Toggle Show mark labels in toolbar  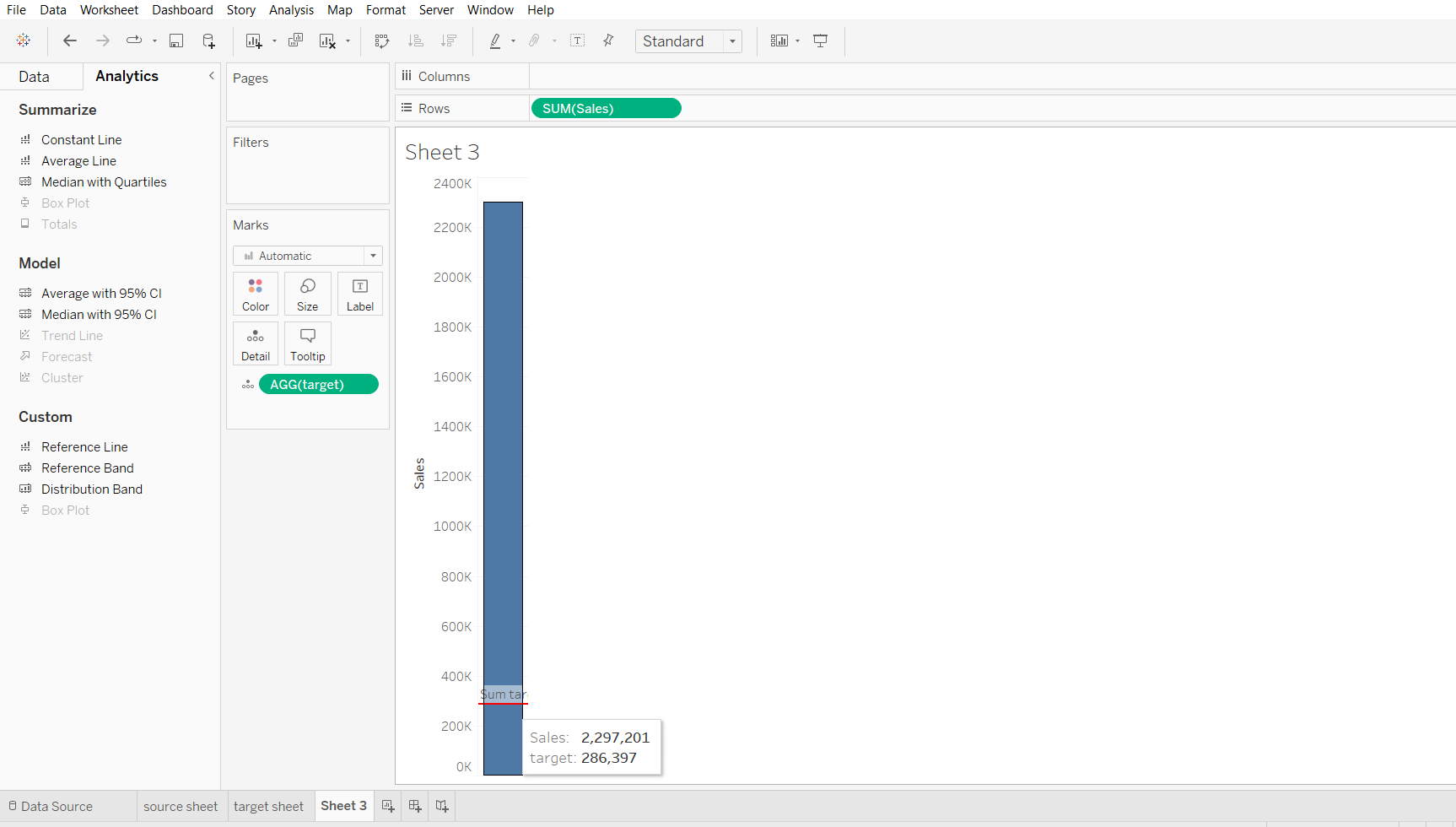[578, 41]
